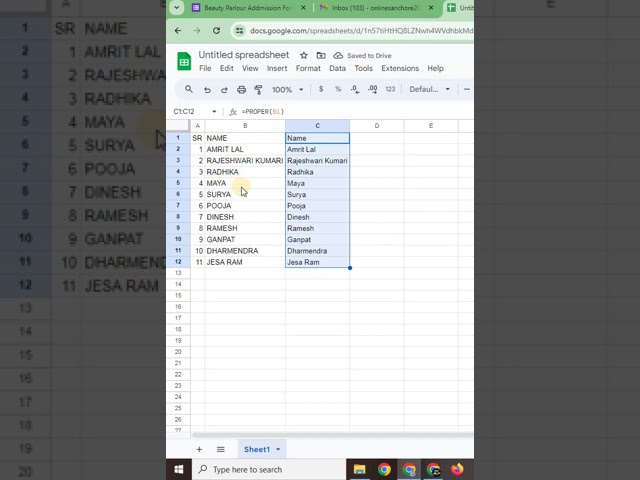Select cell with RAJESHWARI KUMARI in column B
This screenshot has height=480, width=640.
245,161
